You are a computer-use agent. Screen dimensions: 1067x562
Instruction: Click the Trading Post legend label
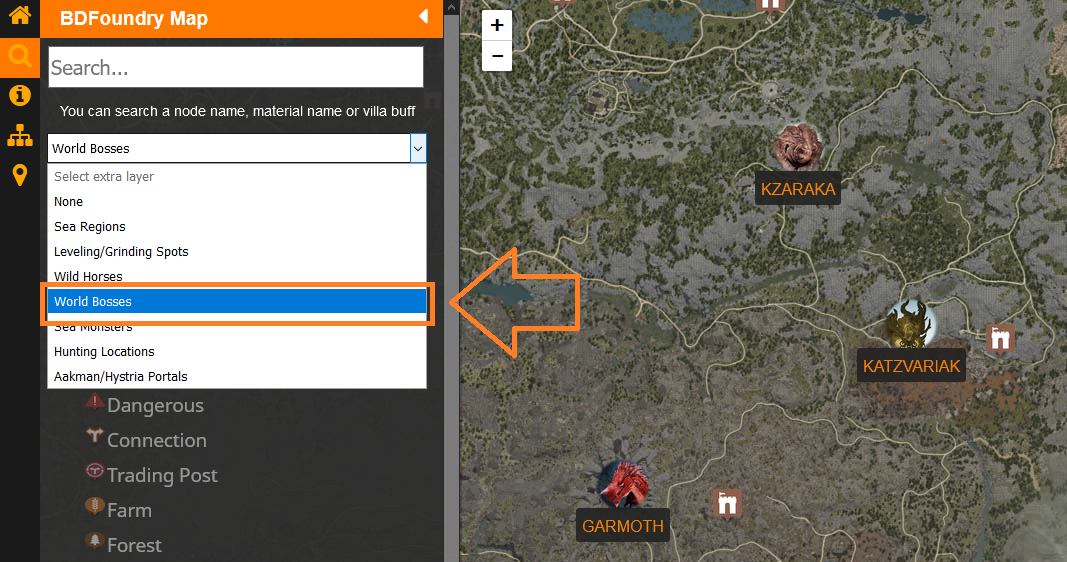point(162,476)
